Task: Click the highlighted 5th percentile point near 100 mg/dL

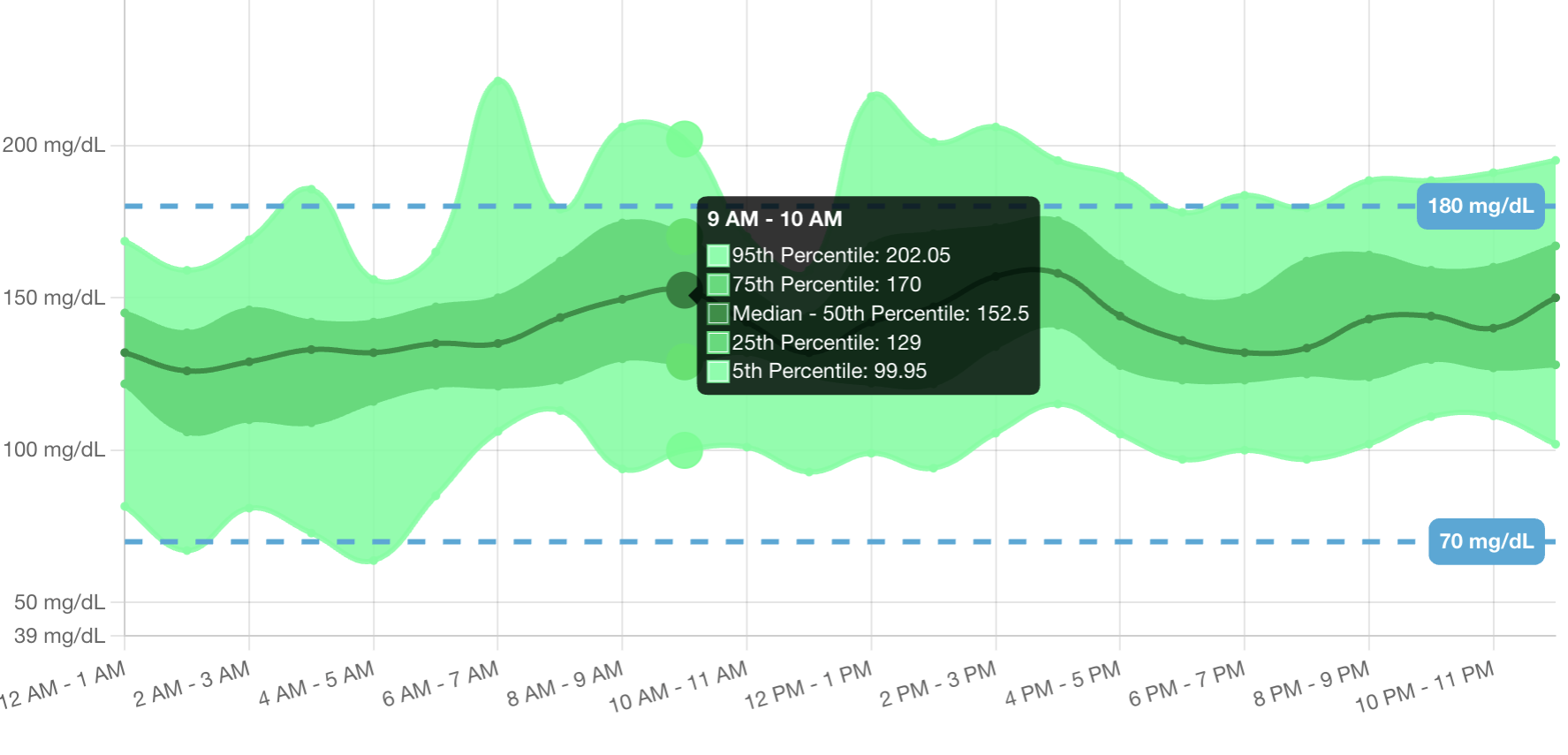Action: tap(684, 450)
